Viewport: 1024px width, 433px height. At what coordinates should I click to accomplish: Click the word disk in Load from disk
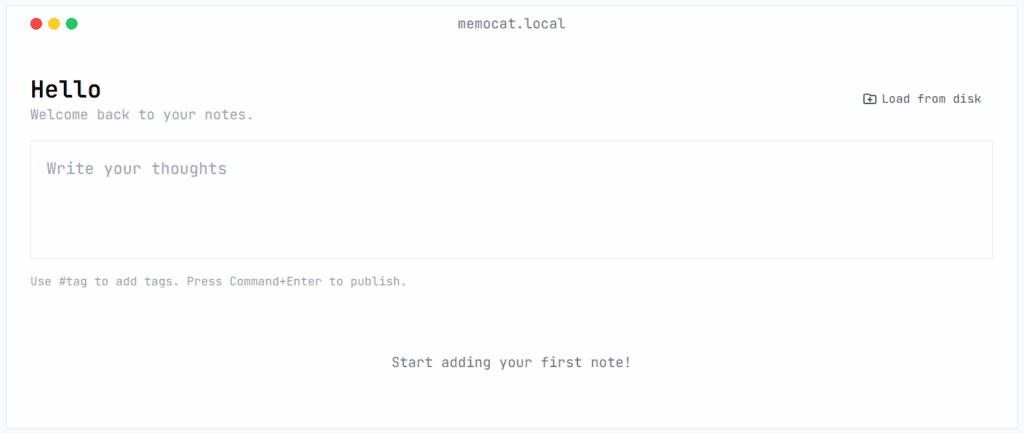968,99
